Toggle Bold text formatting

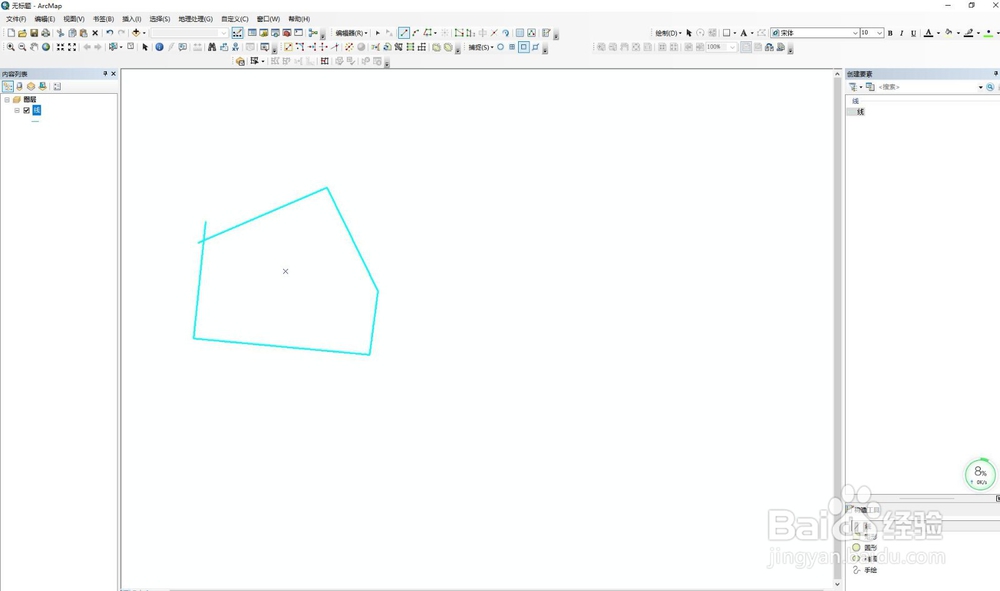pos(891,31)
